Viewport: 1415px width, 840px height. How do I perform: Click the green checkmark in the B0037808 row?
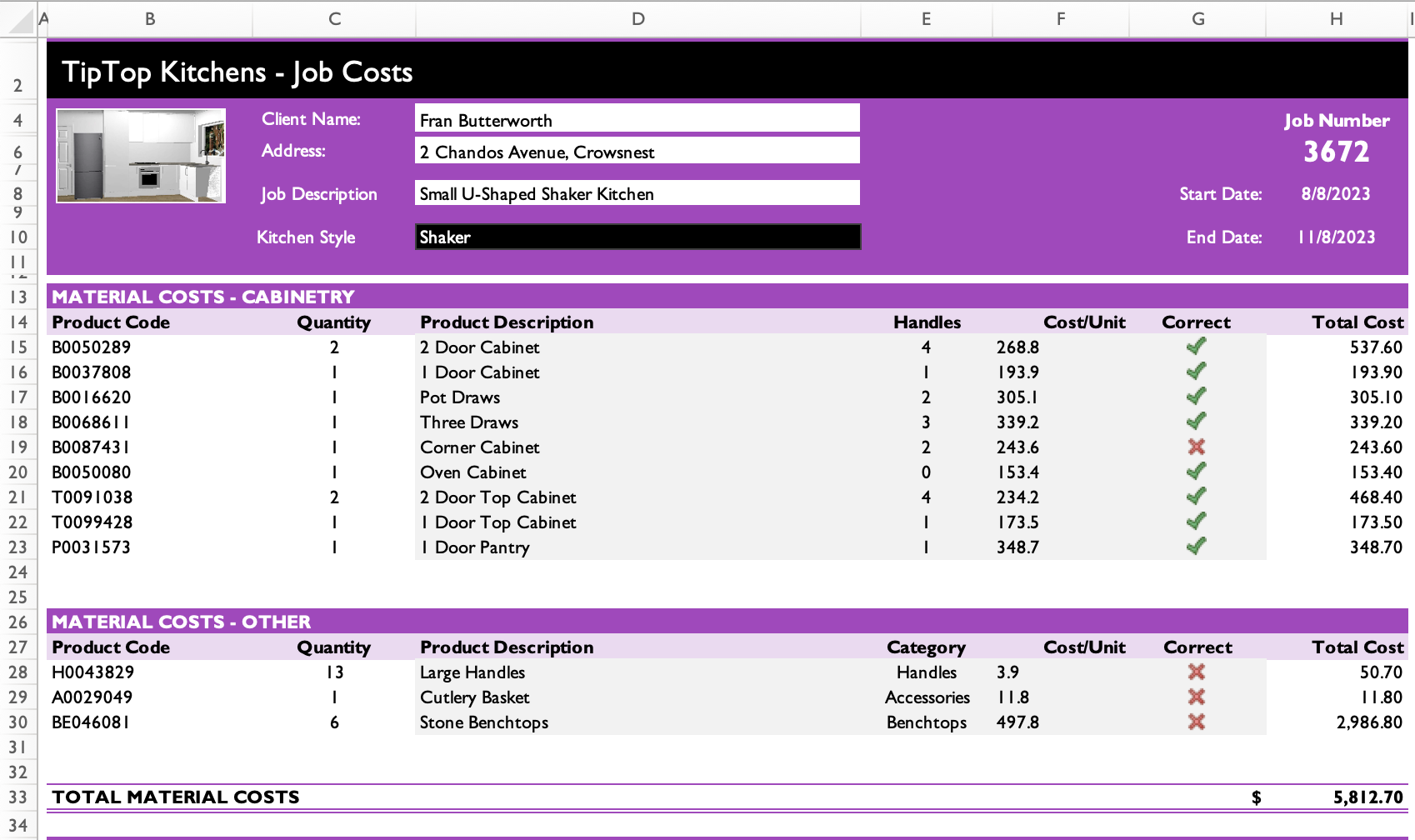[1197, 371]
